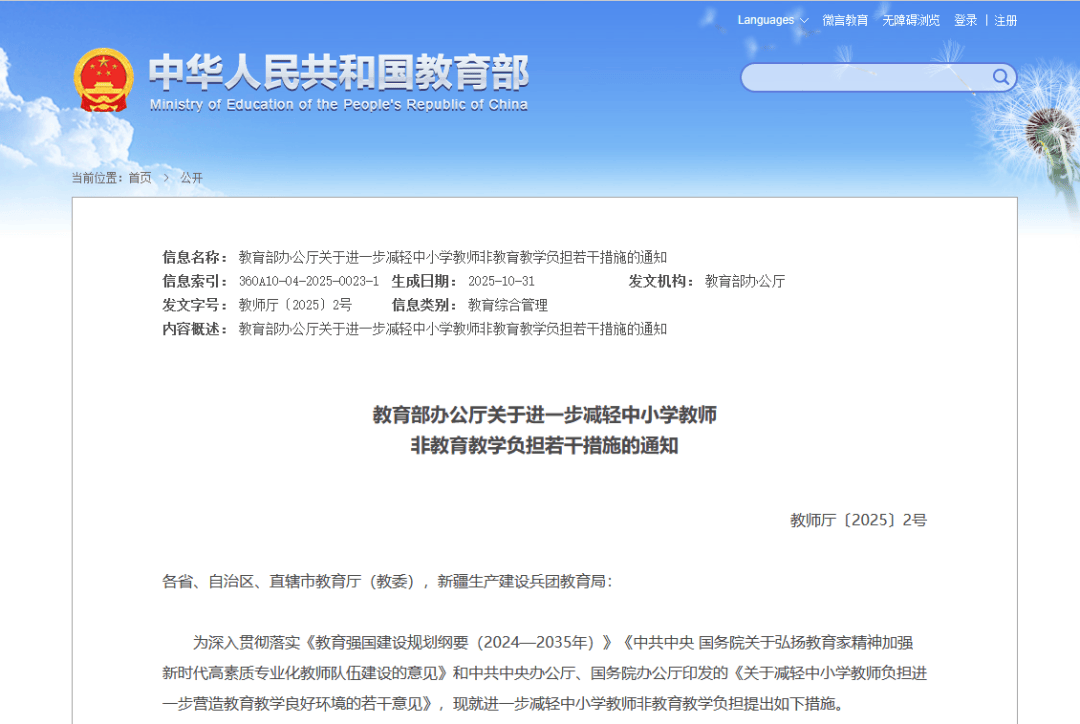
Task: Click the 登录 login link
Action: click(x=966, y=20)
